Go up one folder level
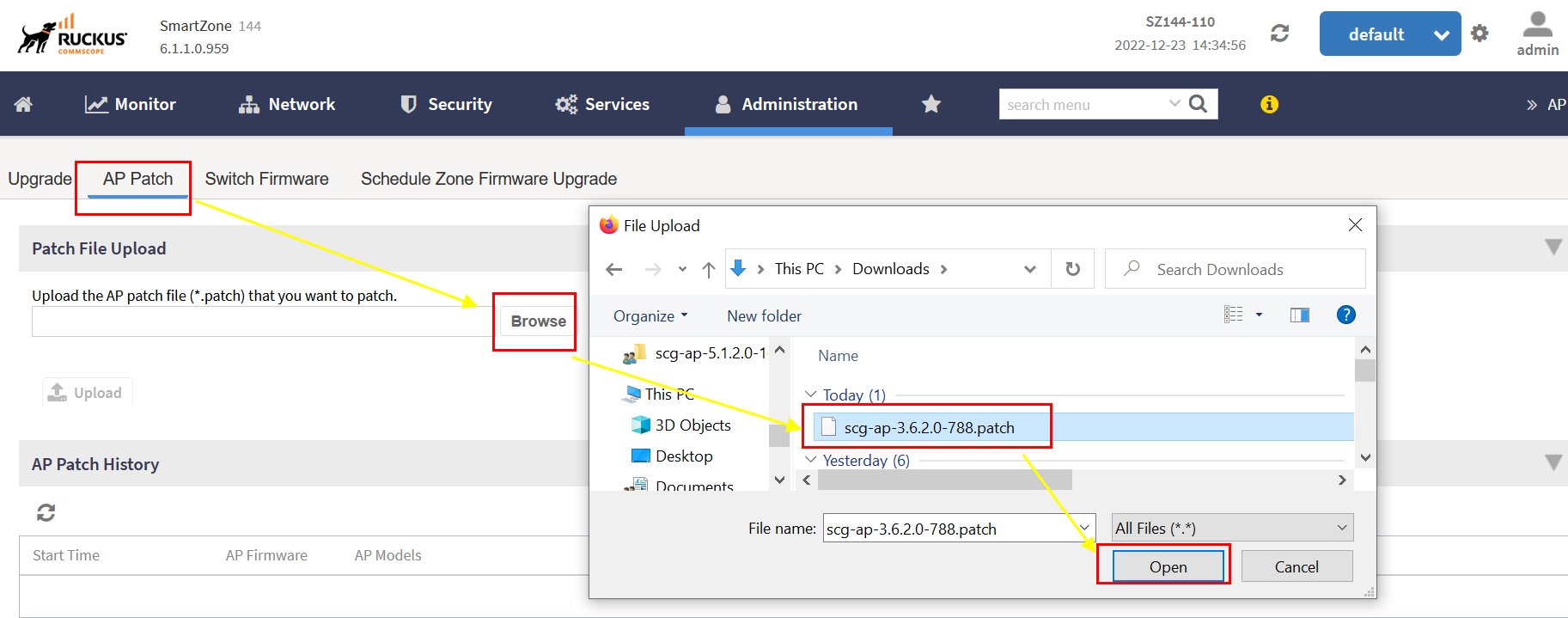The width and height of the screenshot is (1568, 618). pos(709,270)
